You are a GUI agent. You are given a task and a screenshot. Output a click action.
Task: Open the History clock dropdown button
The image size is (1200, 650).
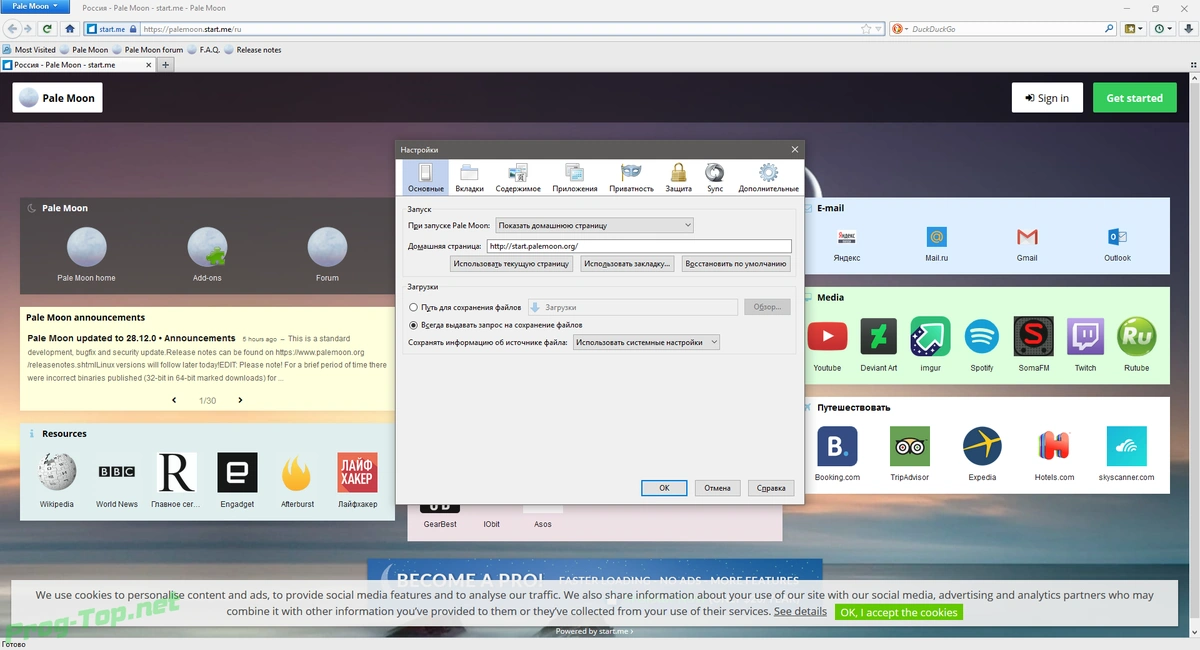click(1163, 29)
